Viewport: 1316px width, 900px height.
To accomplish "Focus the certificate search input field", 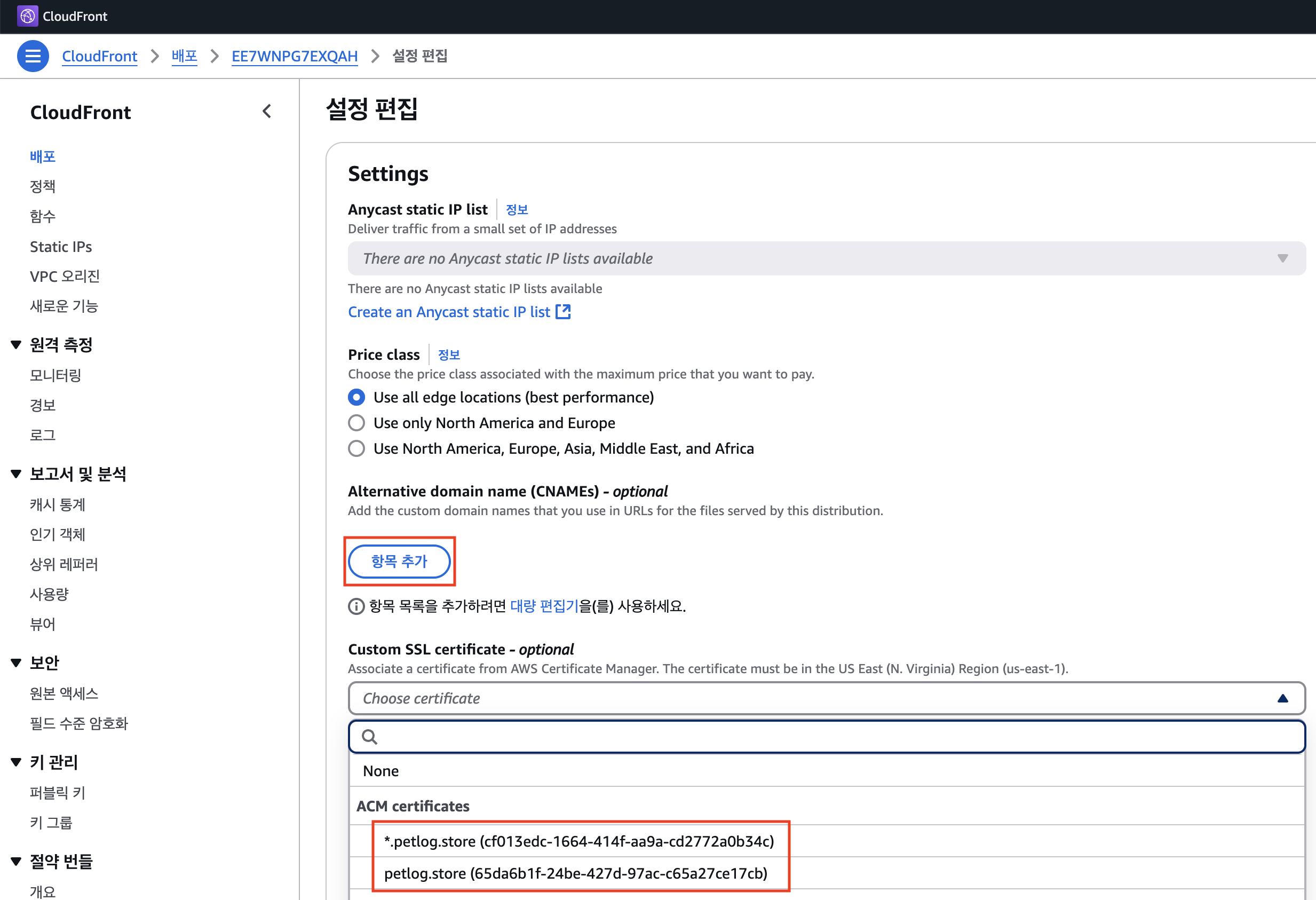I will coord(838,737).
